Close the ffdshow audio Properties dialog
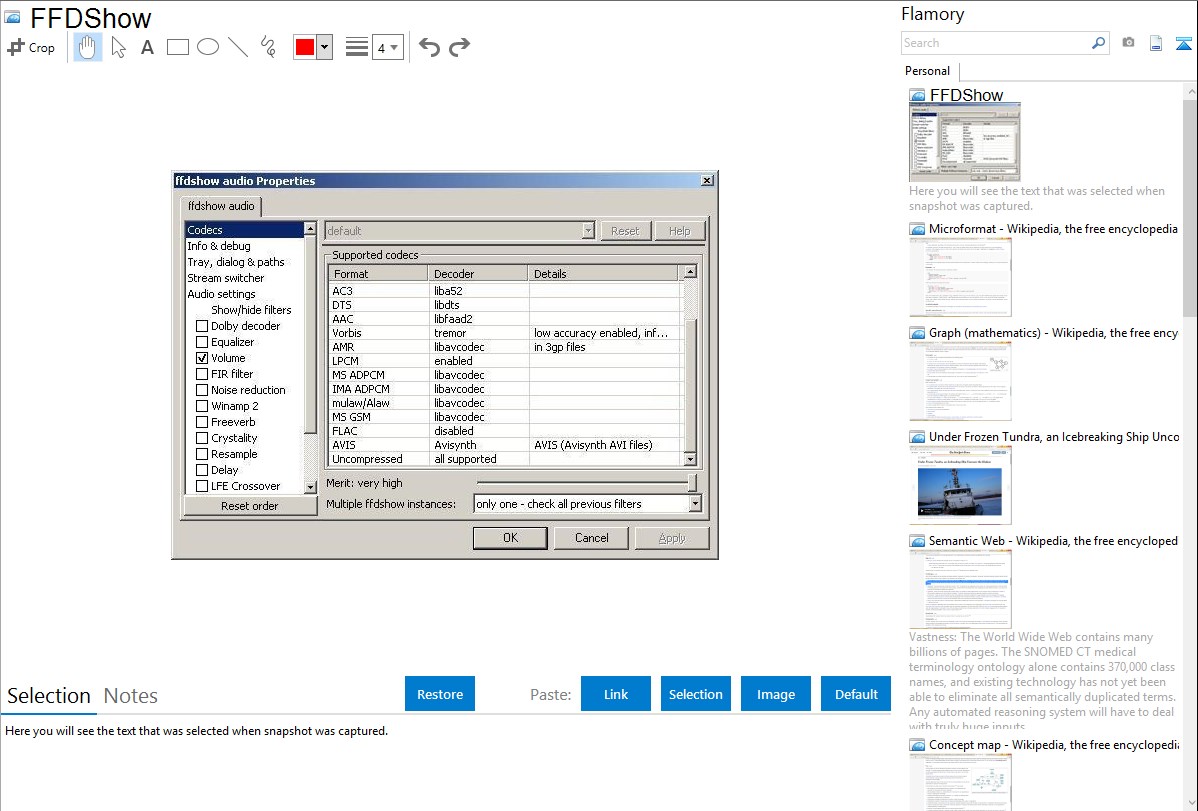This screenshot has width=1198, height=811. [707, 180]
